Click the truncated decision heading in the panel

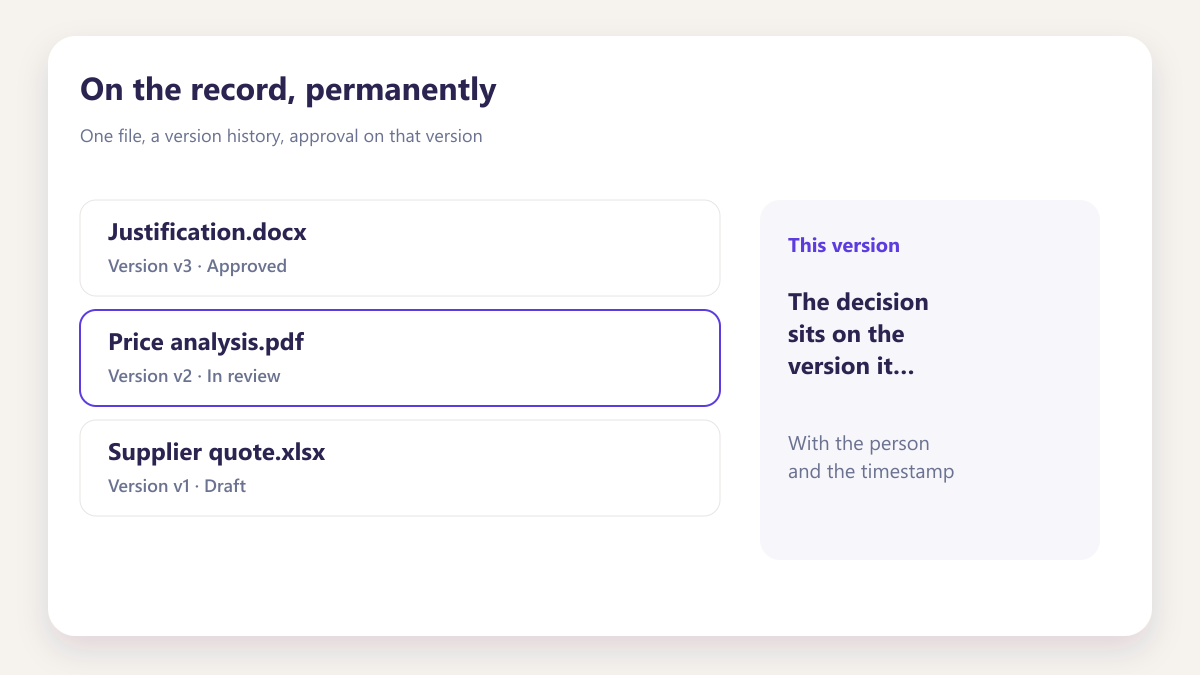tap(858, 334)
